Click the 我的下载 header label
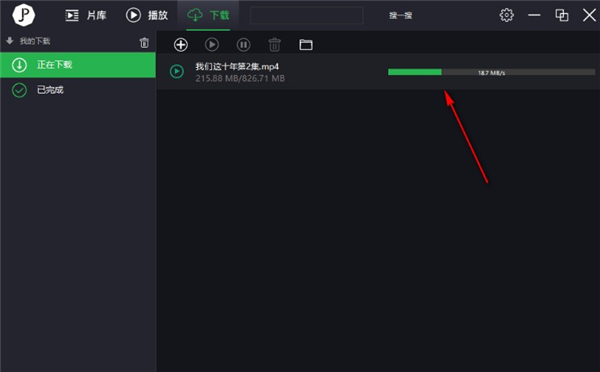 click(35, 41)
